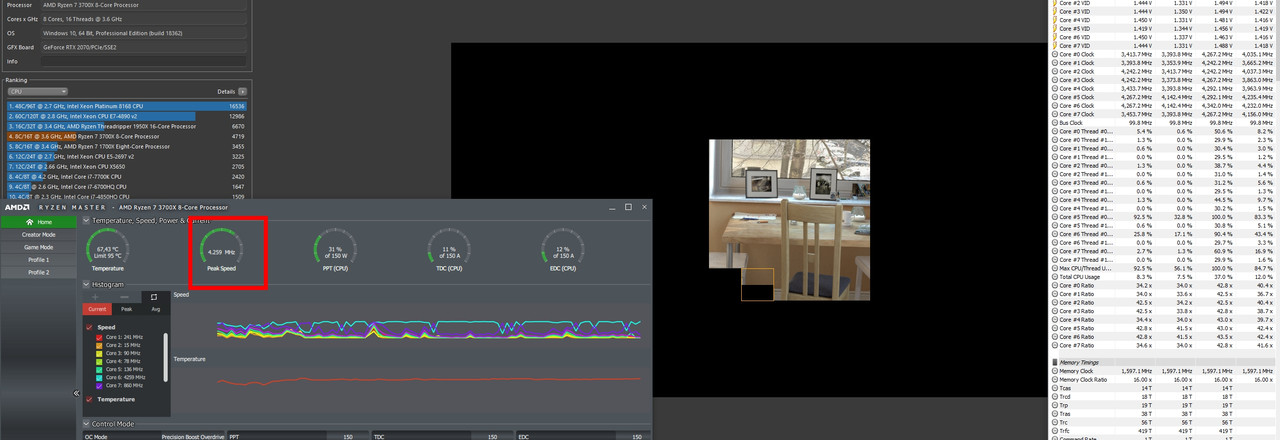Image resolution: width=1280 pixels, height=440 pixels.
Task: Click the Core #4 VID voltage icon
Action: tap(1055, 19)
